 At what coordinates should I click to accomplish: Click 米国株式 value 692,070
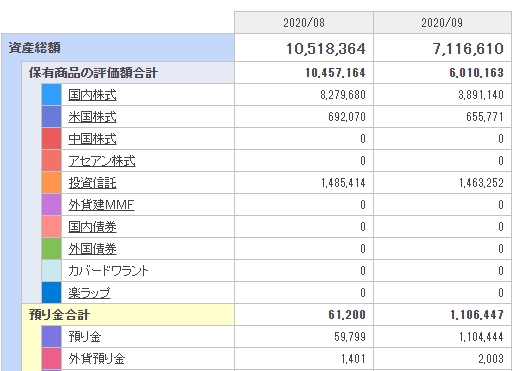(347, 117)
